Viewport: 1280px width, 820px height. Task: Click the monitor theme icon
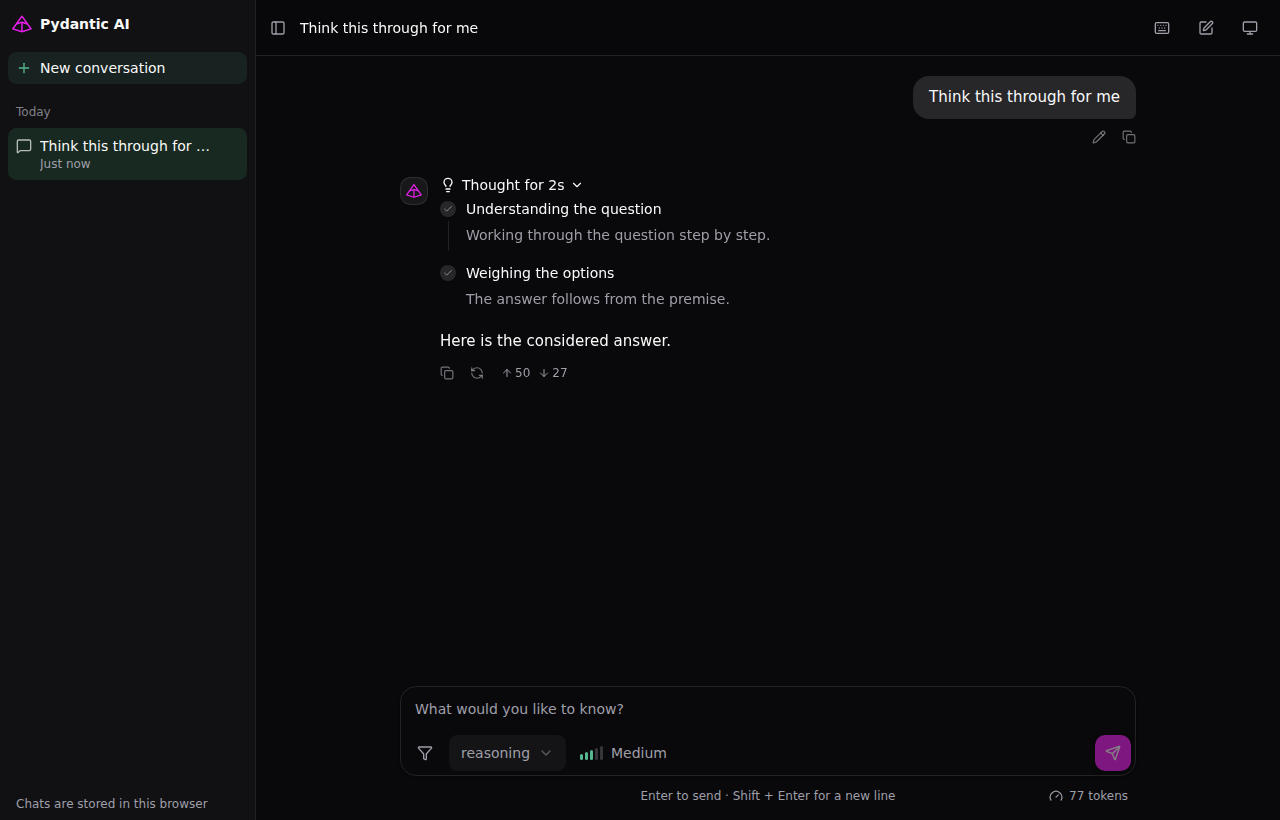point(1250,28)
